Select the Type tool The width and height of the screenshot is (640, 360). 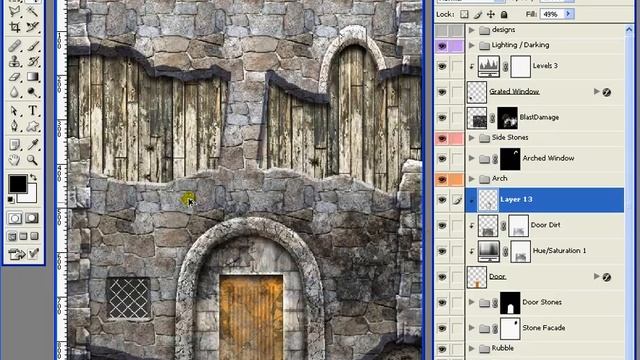(x=32, y=111)
